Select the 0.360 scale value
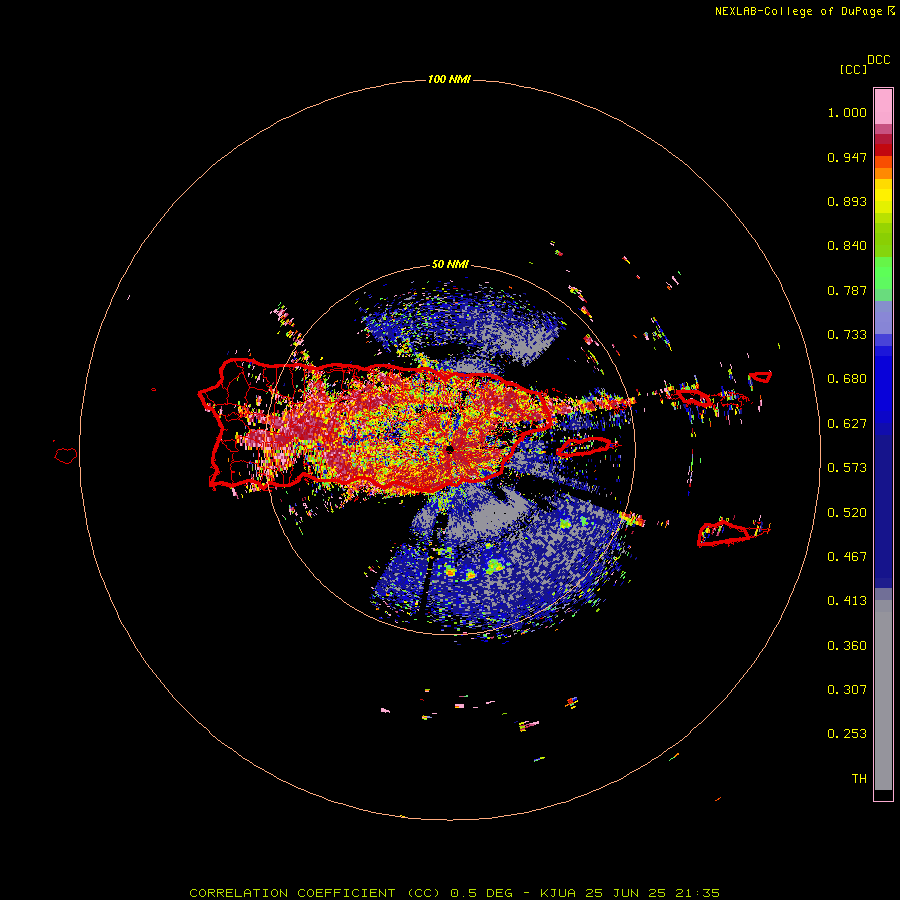 click(x=847, y=646)
